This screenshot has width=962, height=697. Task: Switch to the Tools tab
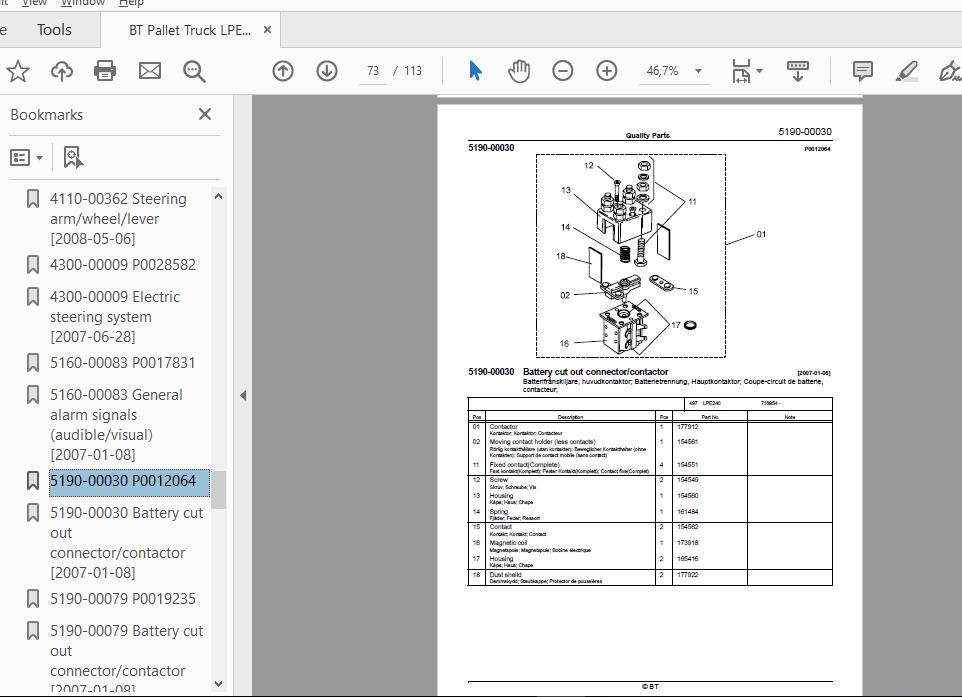(x=54, y=30)
